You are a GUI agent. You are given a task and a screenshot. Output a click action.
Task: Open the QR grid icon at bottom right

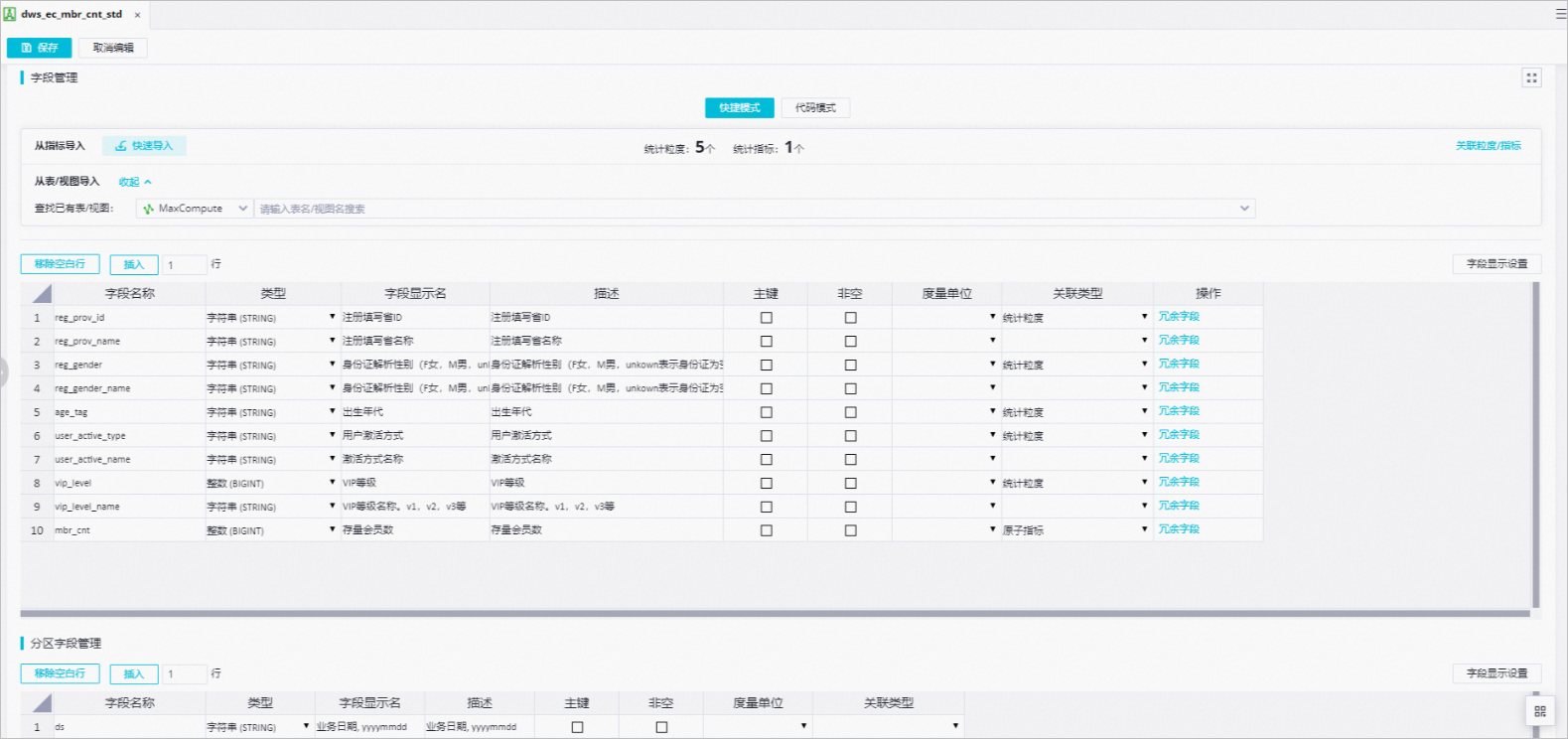[1539, 711]
